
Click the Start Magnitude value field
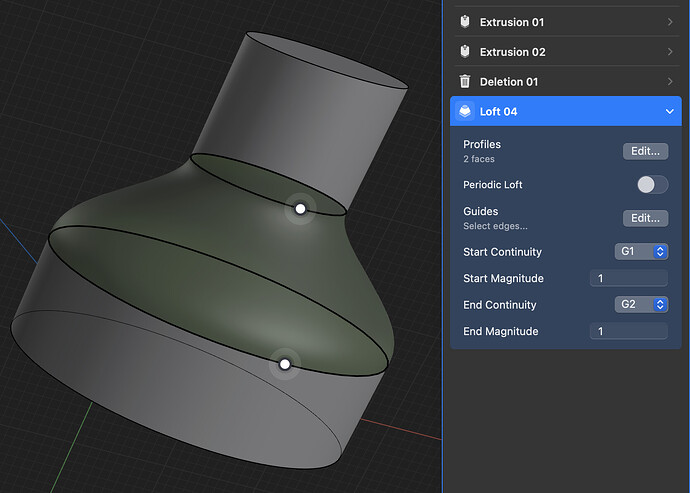[628, 279]
